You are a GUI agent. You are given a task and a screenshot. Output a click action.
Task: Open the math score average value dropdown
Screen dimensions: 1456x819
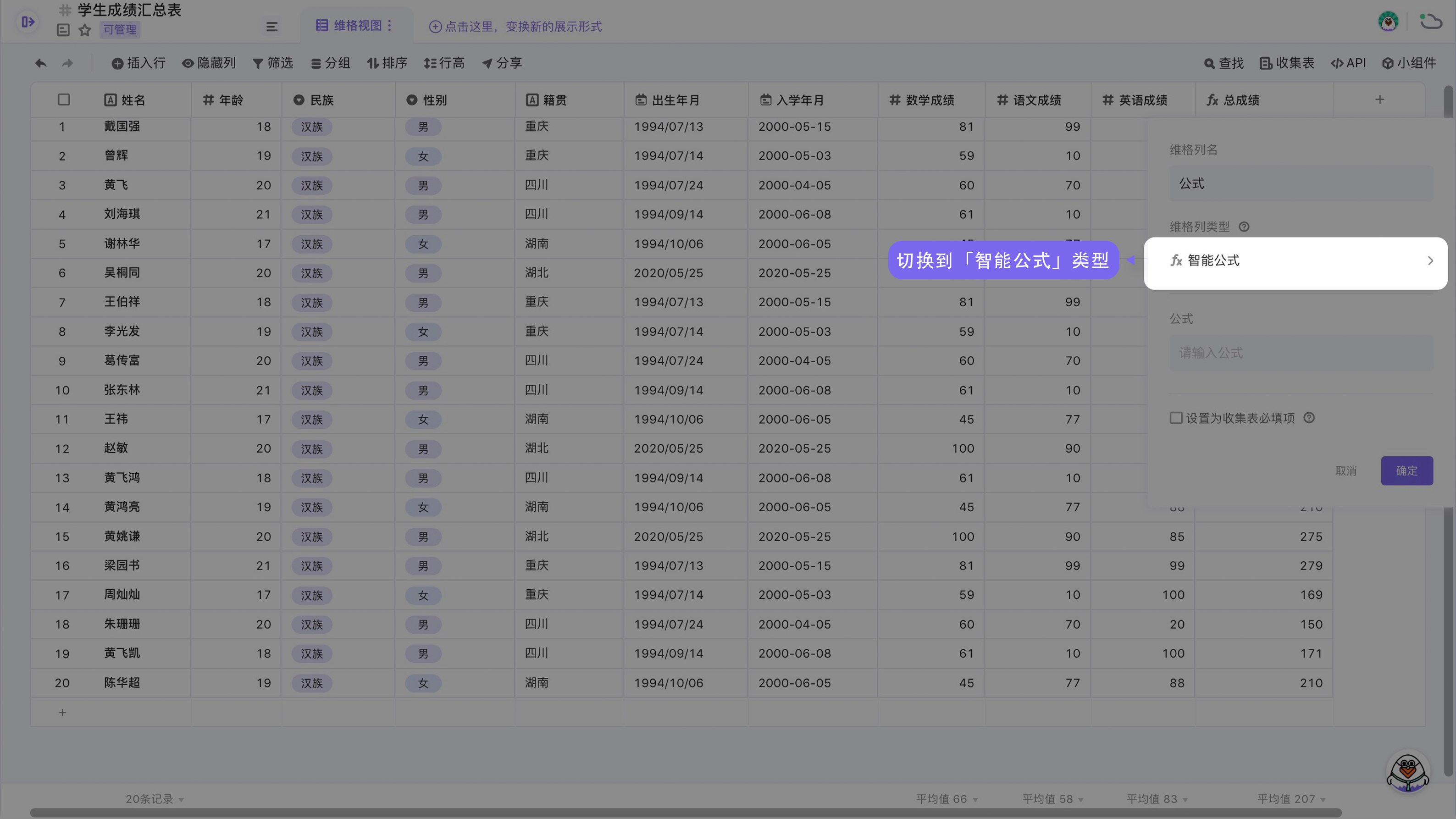click(x=947, y=799)
